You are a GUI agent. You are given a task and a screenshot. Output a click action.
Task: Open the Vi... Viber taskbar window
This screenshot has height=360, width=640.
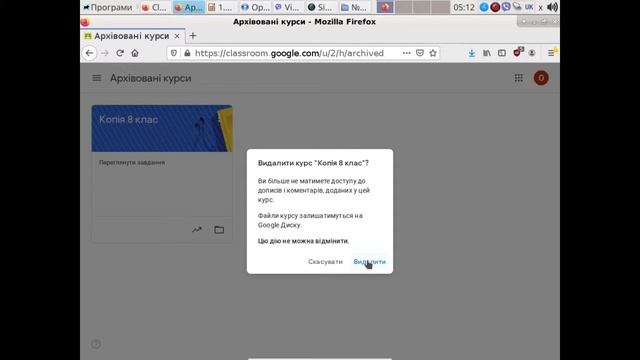coord(287,7)
